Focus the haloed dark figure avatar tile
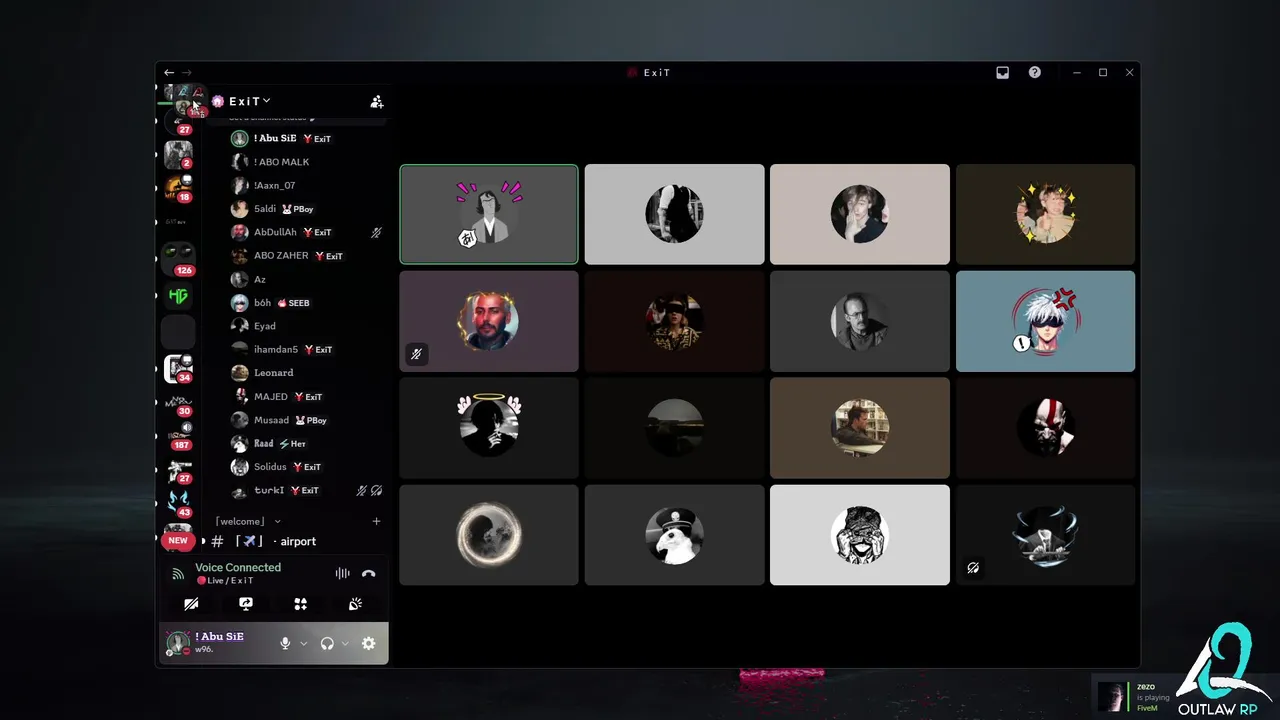 pyautogui.click(x=489, y=428)
